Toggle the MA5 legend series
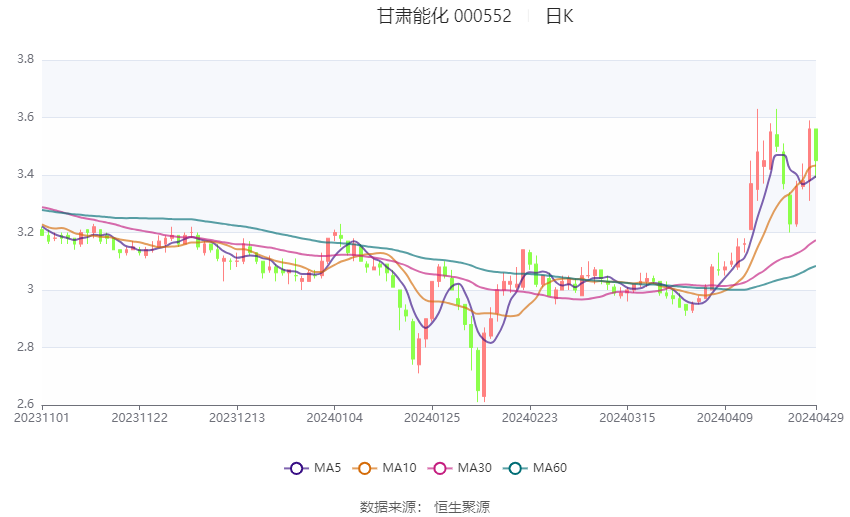 coord(313,468)
